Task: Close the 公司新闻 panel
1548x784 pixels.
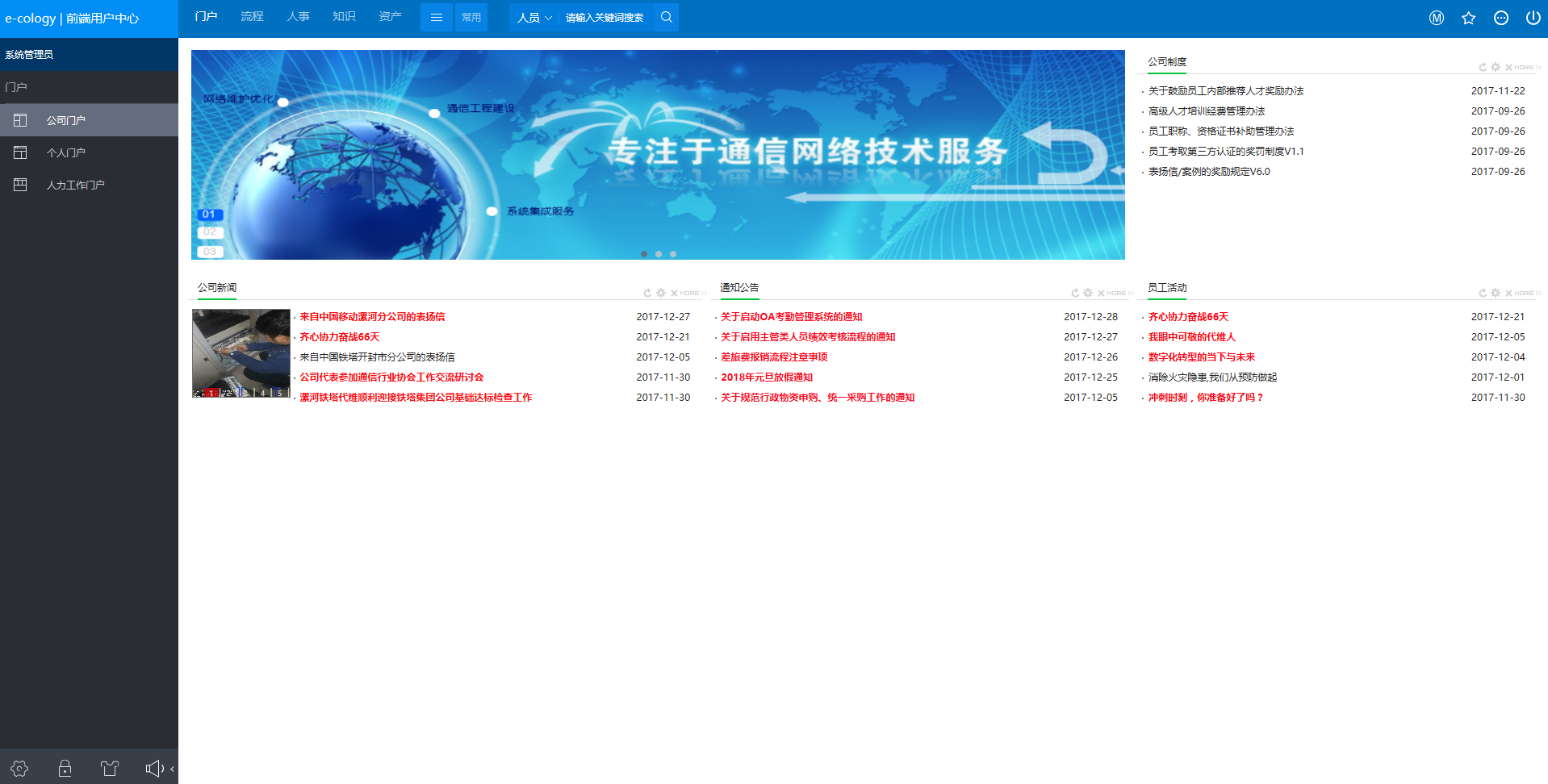Action: pos(674,293)
